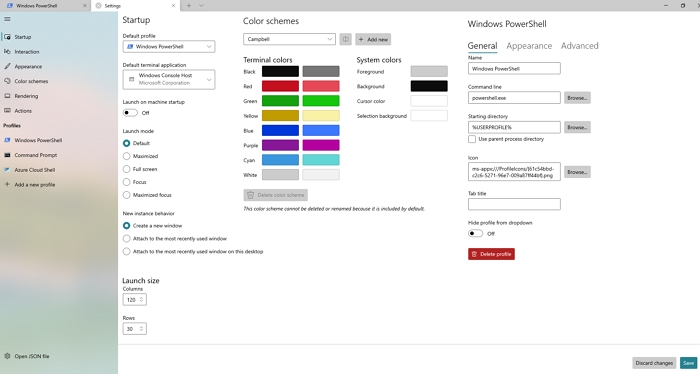Click the PowerShell icon on the first tab
Screen dimensions: 700x374
coord(10,6)
